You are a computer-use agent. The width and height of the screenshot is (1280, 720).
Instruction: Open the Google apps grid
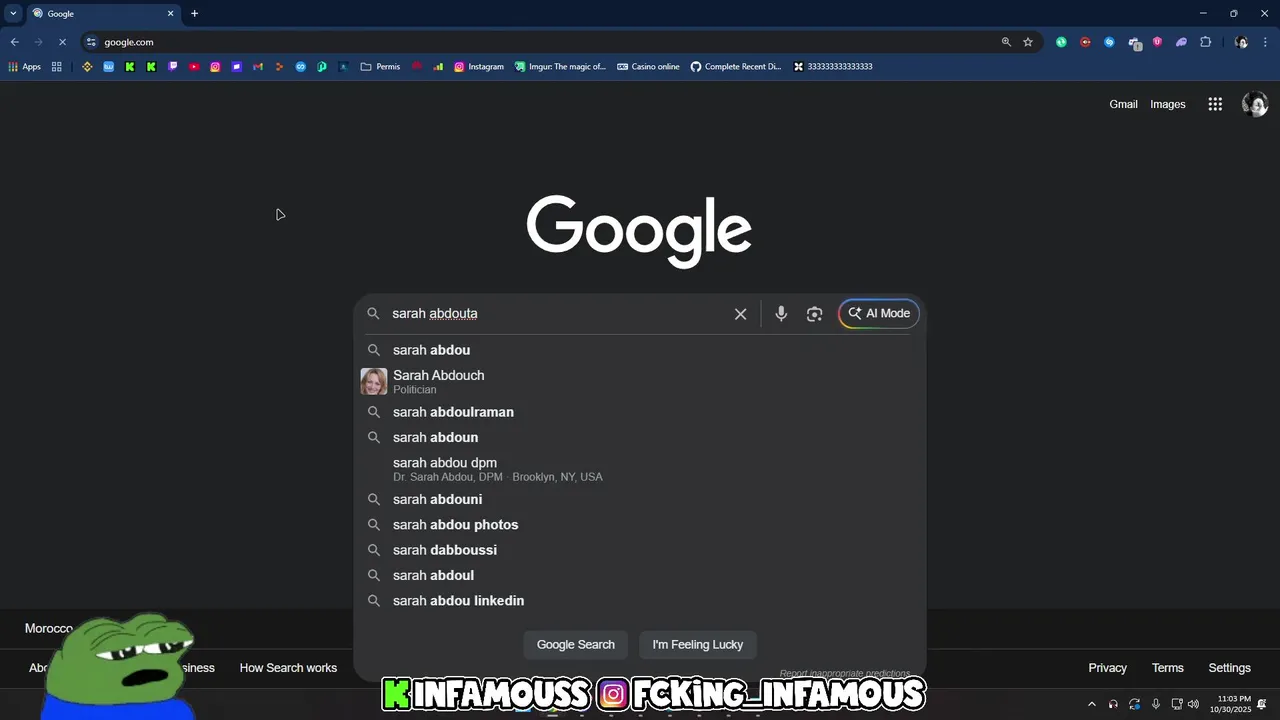1215,104
